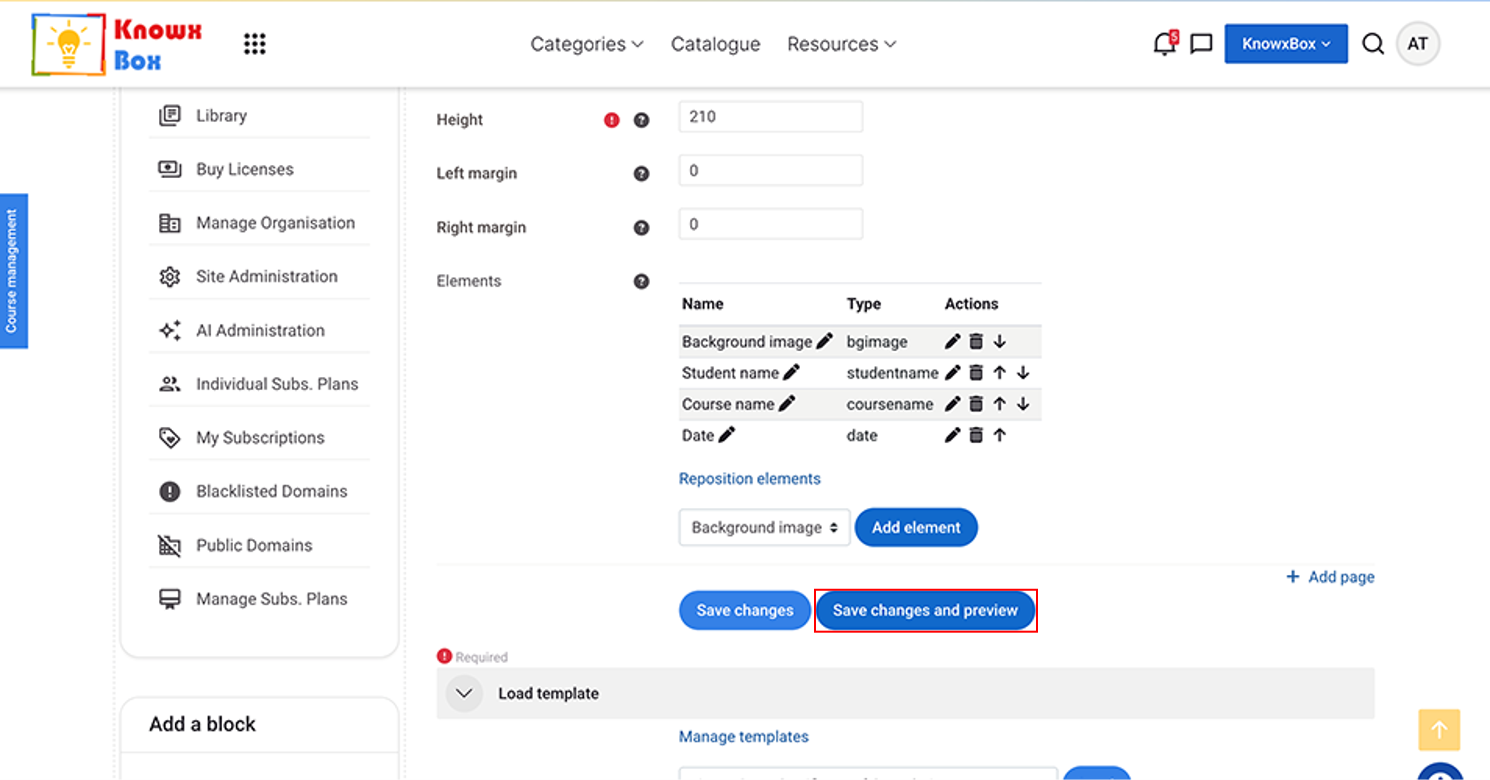
Task: Open the notifications bell
Action: (1164, 44)
